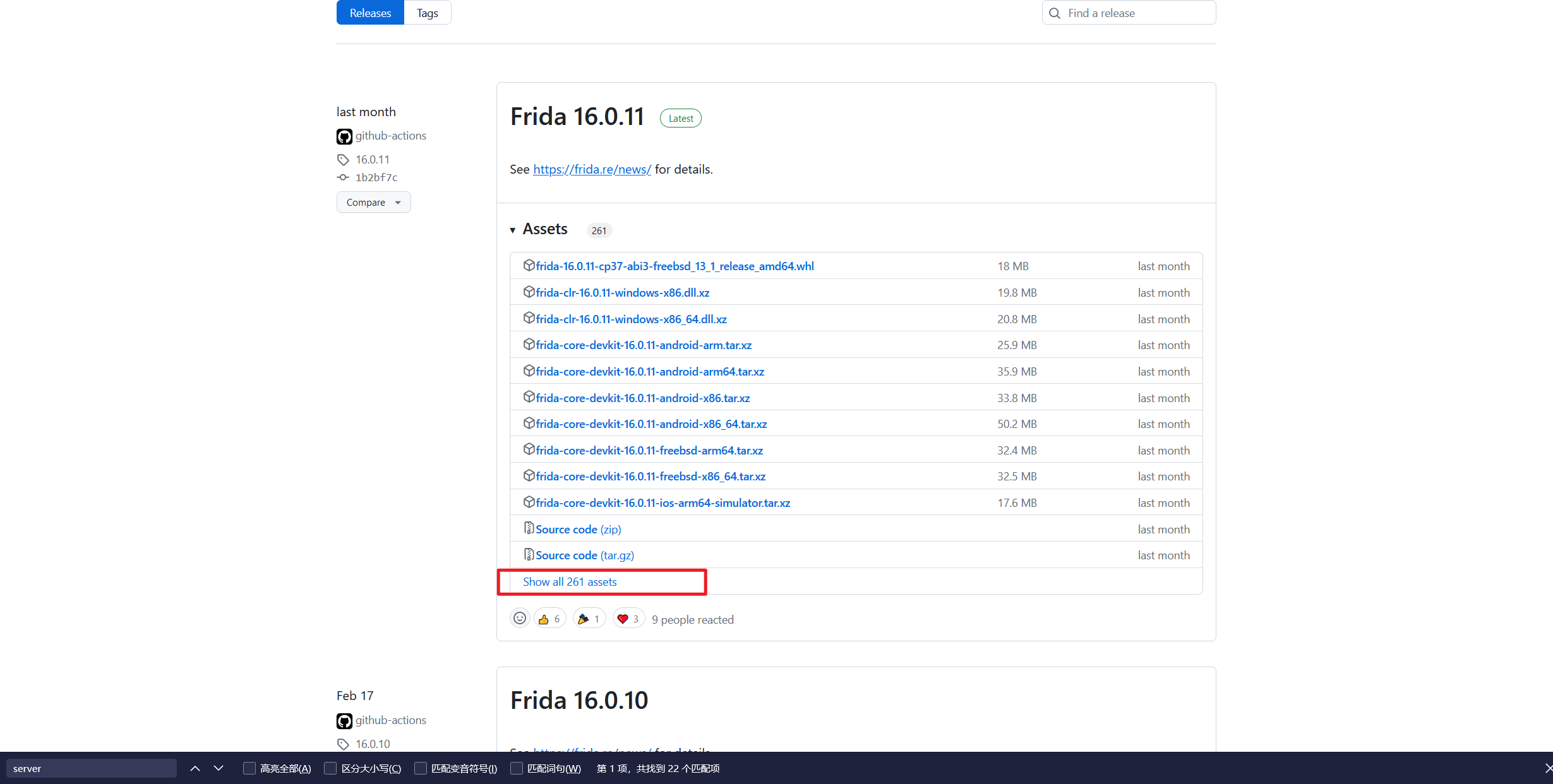Open the https://frida.re/news/ link
1553x784 pixels.
[x=592, y=169]
